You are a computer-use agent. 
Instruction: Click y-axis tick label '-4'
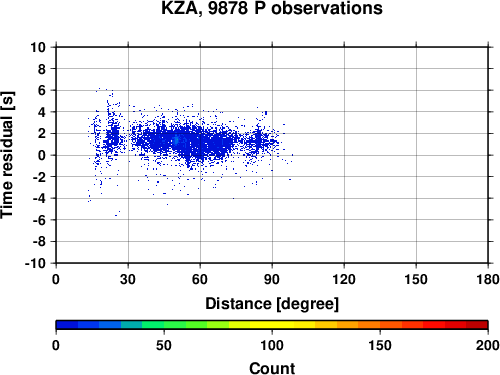click(x=39, y=198)
